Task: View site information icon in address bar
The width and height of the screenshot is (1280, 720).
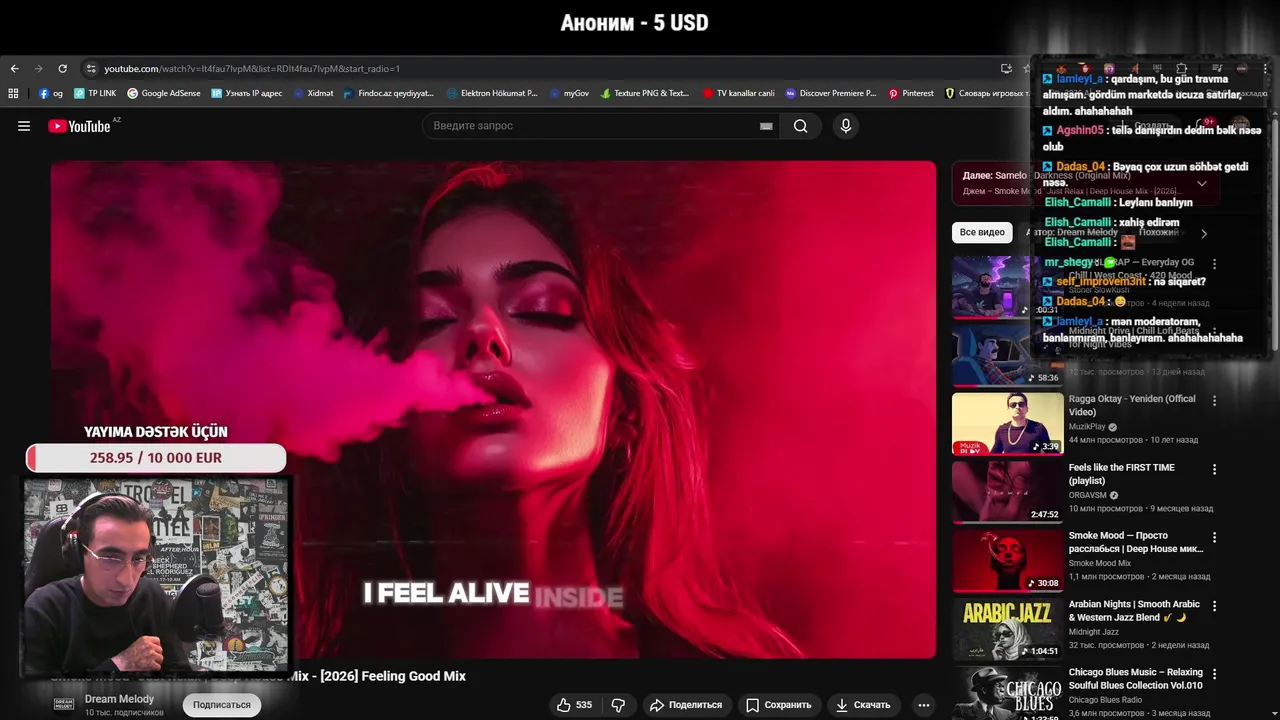Action: [91, 69]
